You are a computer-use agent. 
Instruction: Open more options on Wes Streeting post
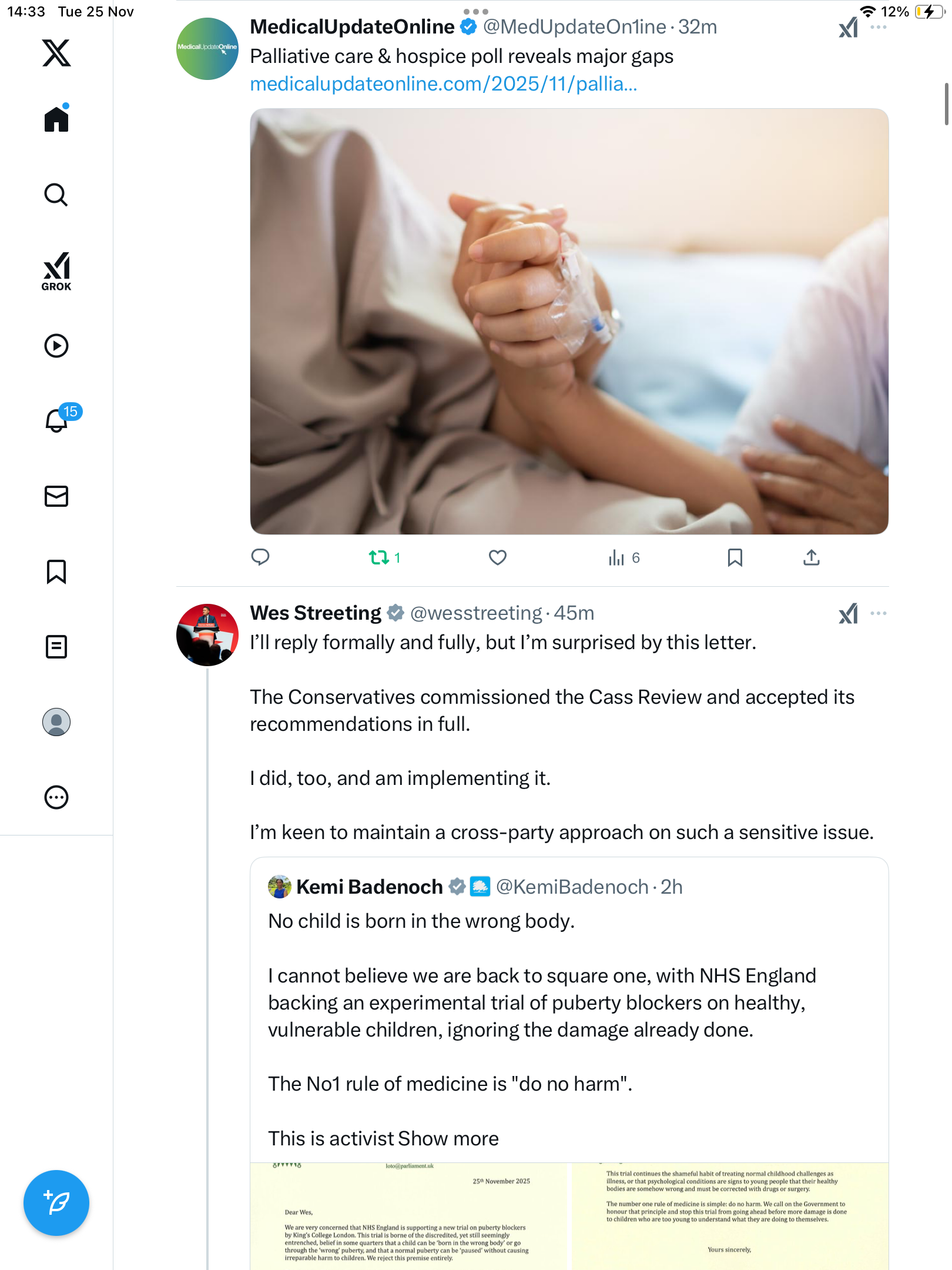pos(878,613)
